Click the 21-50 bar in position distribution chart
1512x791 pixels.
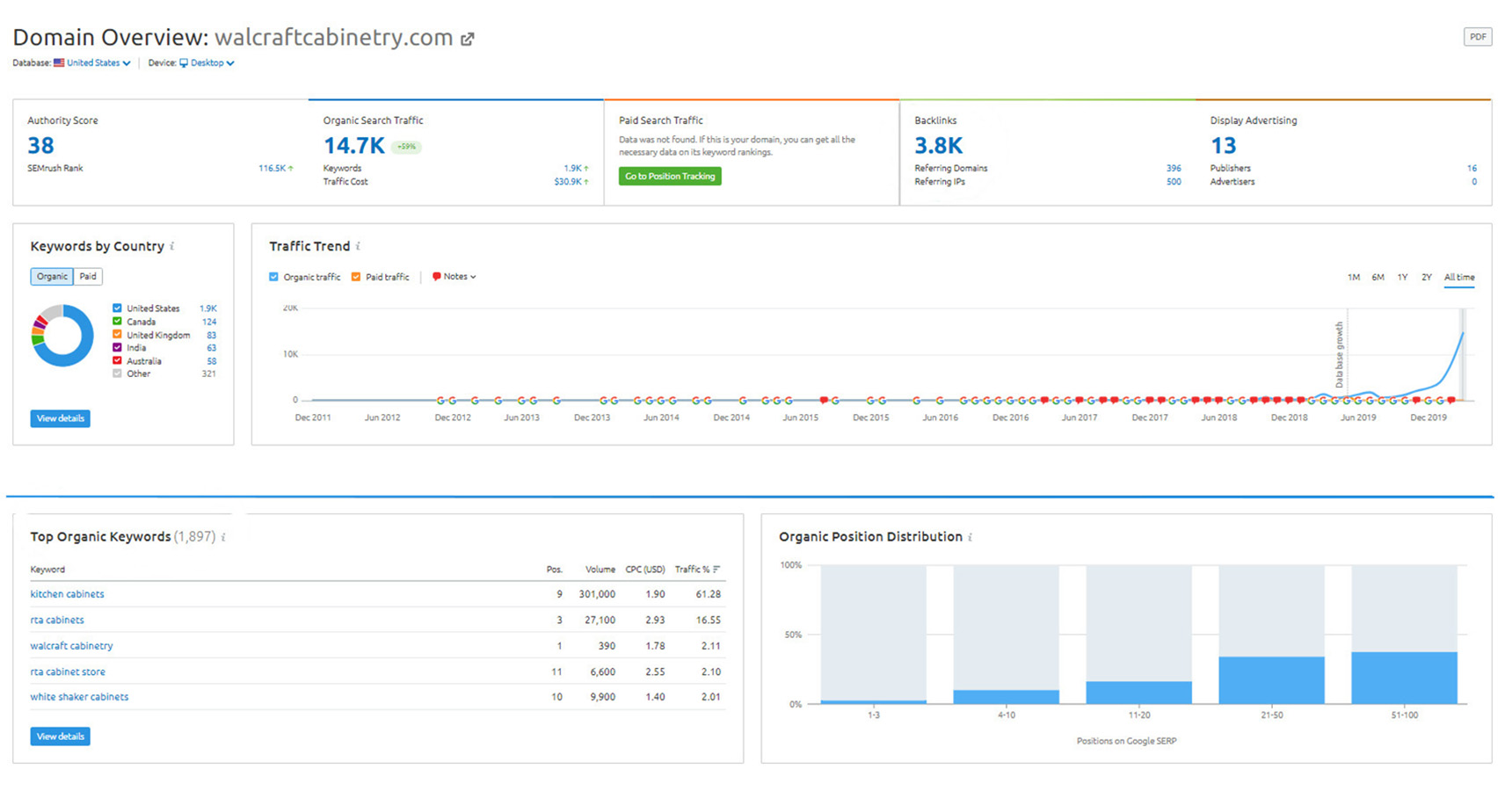click(x=1271, y=679)
